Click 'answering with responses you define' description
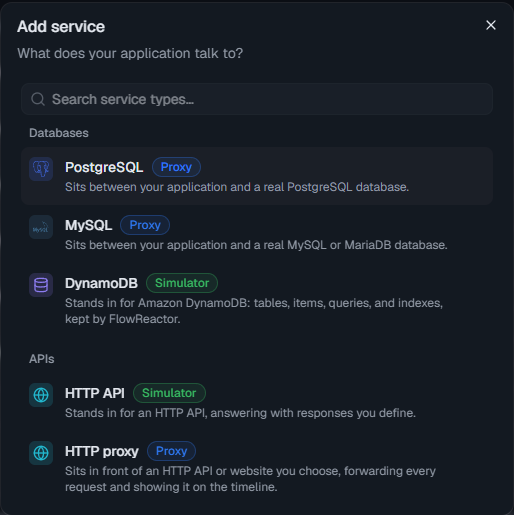The height and width of the screenshot is (515, 514). tap(241, 413)
